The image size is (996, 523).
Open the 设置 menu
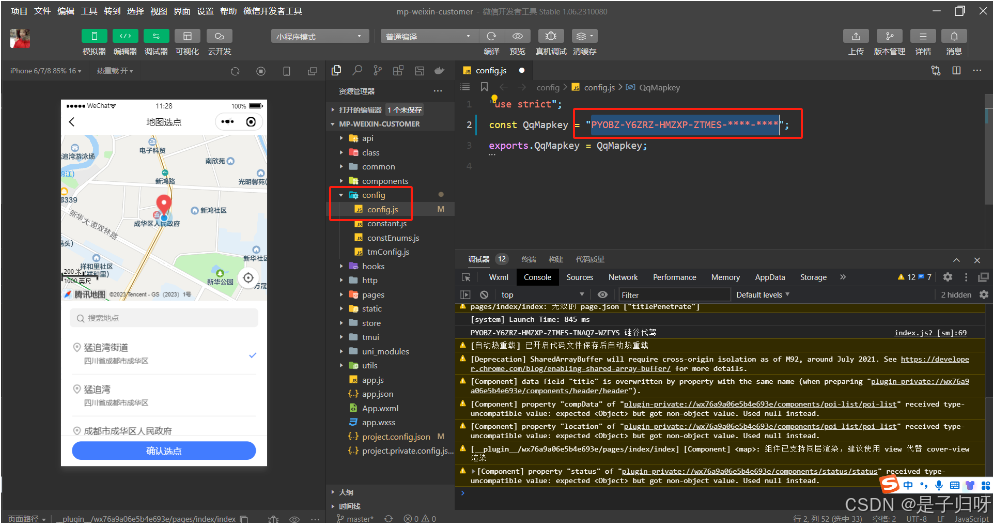(x=205, y=11)
